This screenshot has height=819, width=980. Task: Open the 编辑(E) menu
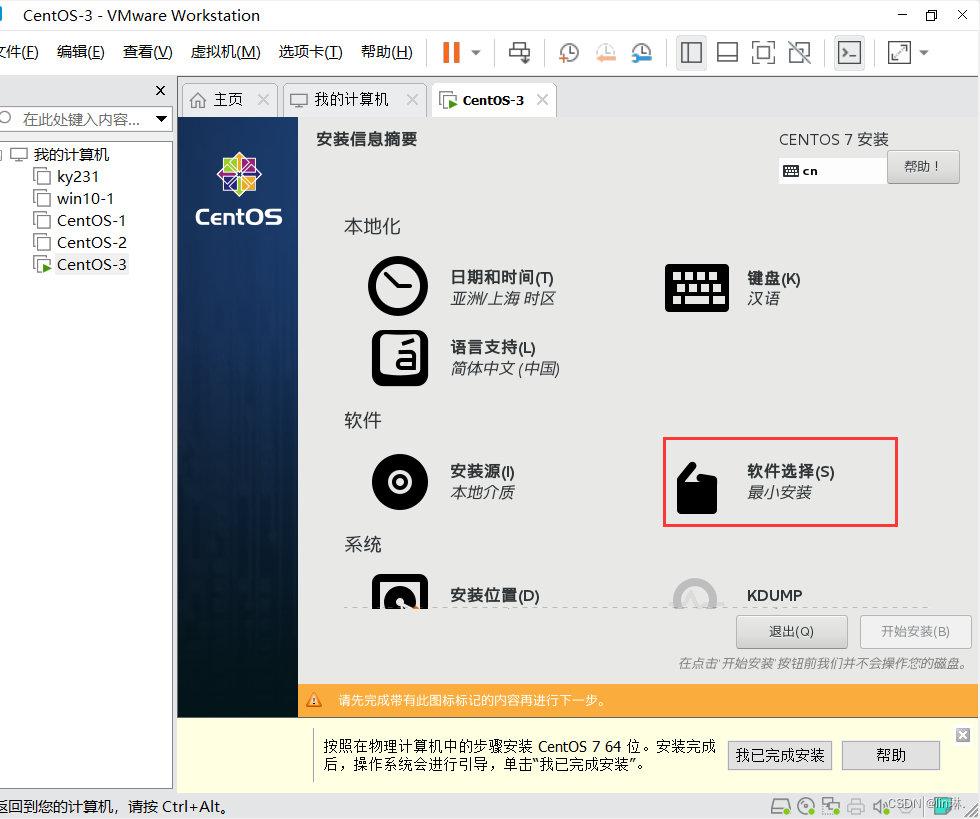[x=81, y=52]
